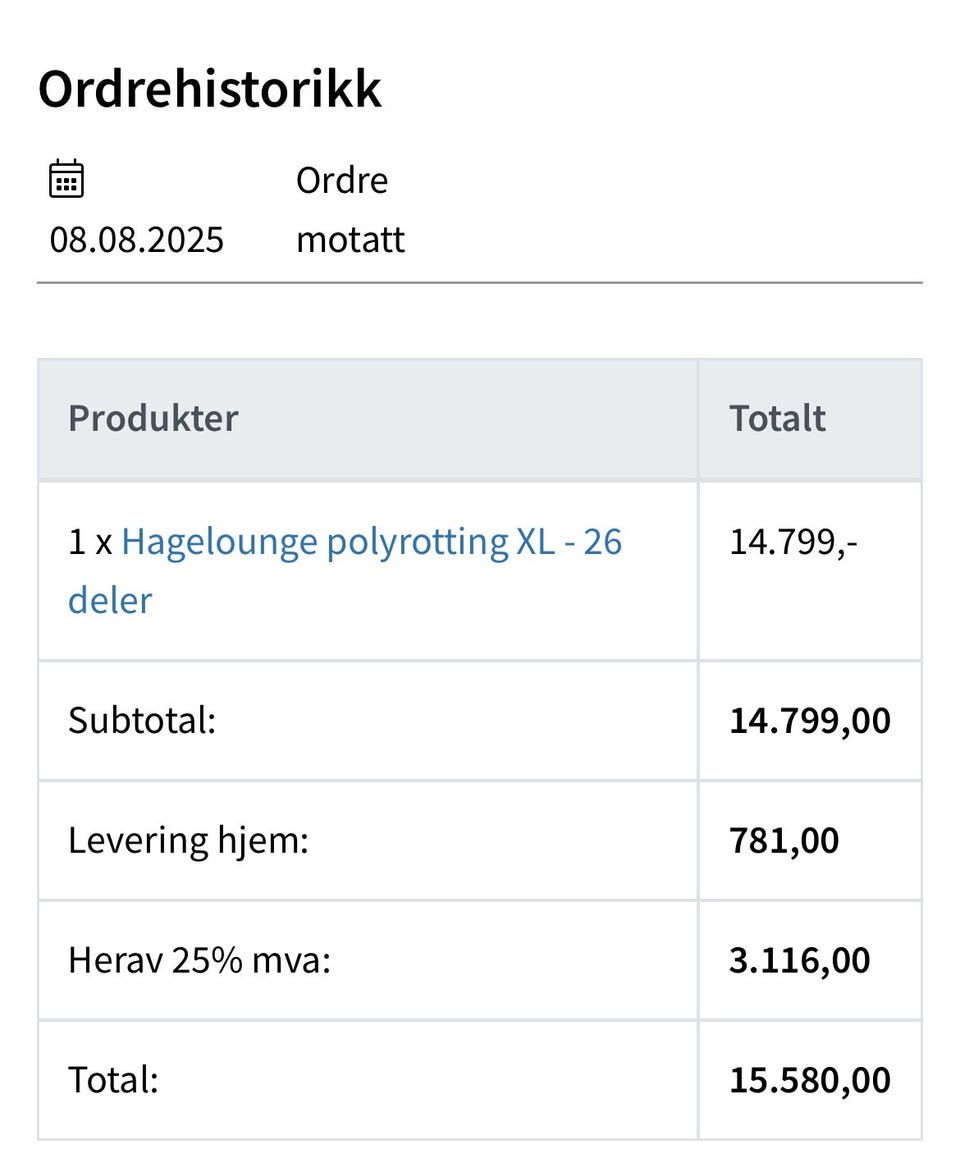Click the '1 x' quantity text

(90, 542)
